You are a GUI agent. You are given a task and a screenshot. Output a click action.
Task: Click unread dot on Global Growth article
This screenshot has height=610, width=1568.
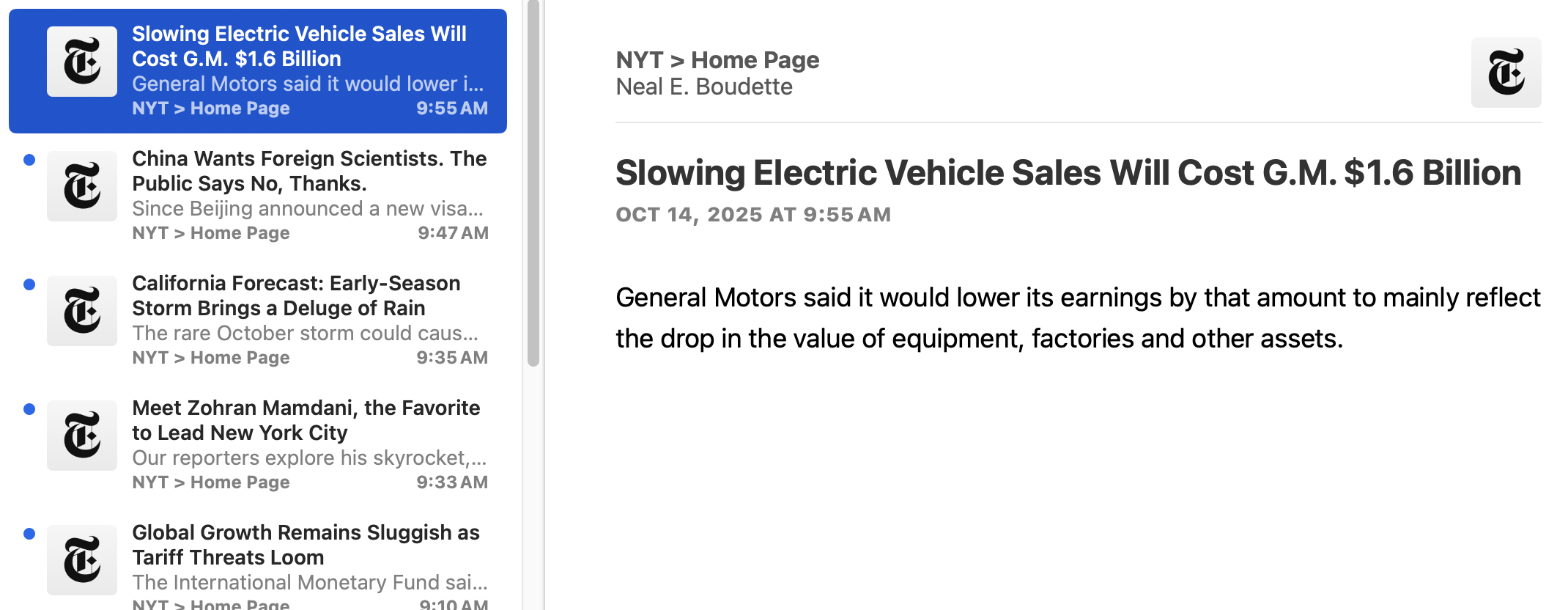click(x=29, y=534)
